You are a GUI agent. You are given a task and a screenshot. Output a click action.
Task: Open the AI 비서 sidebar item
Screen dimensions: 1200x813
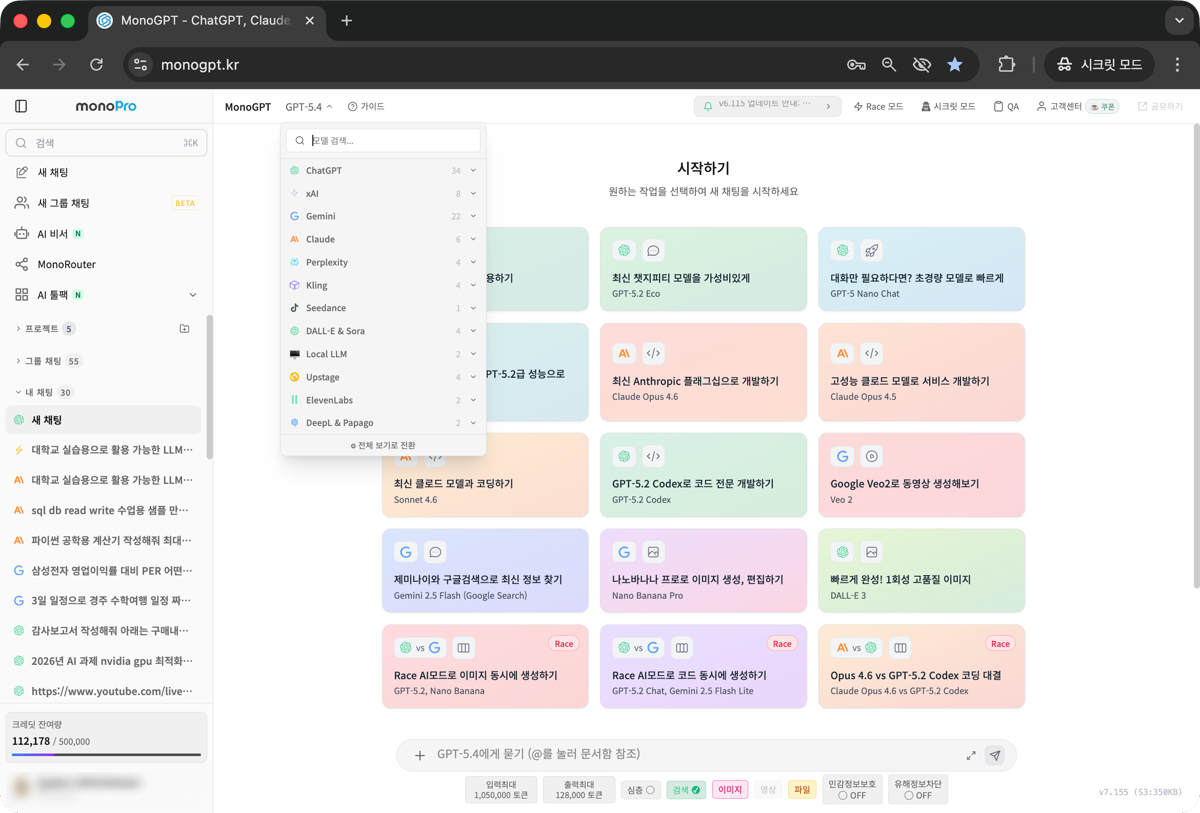point(104,234)
